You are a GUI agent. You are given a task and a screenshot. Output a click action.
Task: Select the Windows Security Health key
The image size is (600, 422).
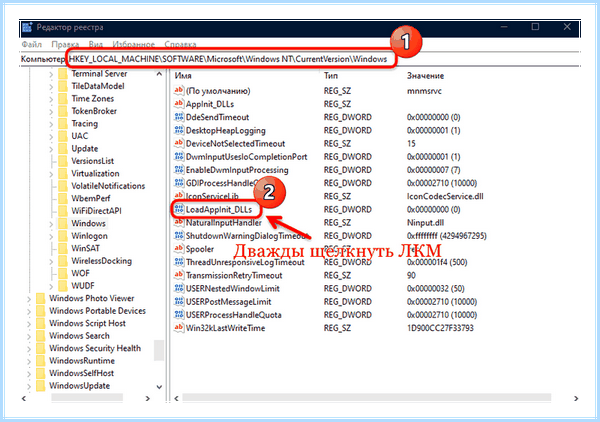(x=95, y=348)
